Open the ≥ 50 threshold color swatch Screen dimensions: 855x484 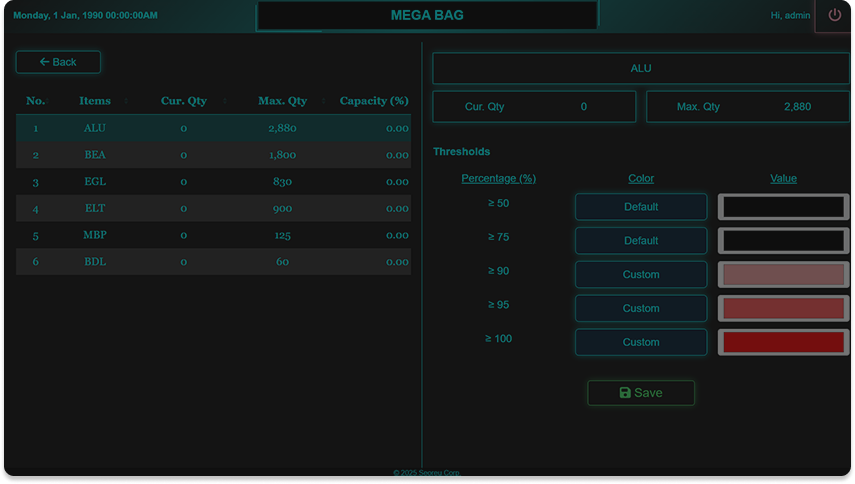(x=783, y=208)
